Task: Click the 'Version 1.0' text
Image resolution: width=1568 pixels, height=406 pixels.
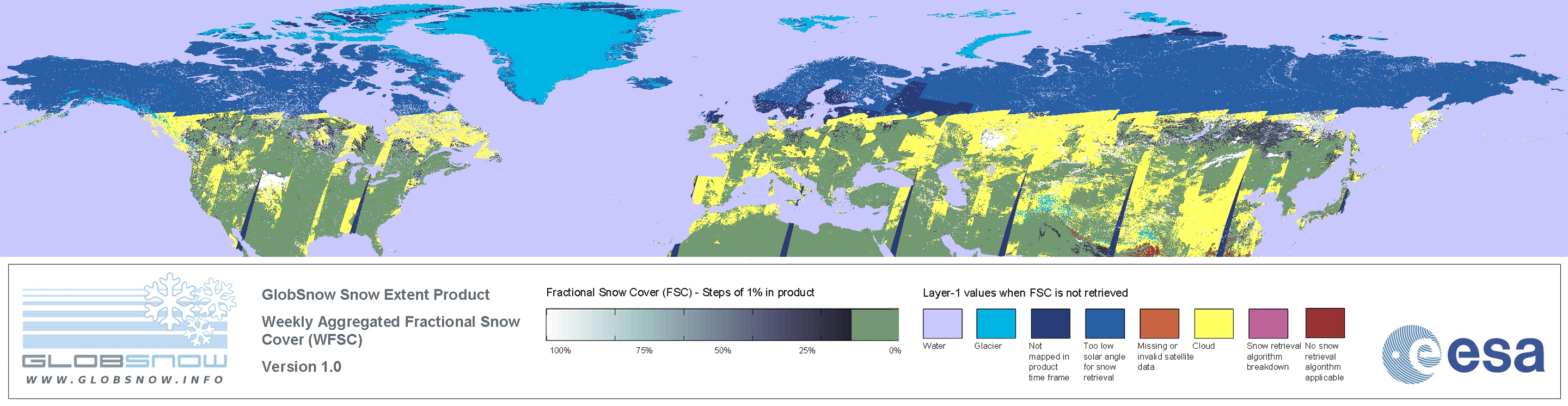Action: 301,366
